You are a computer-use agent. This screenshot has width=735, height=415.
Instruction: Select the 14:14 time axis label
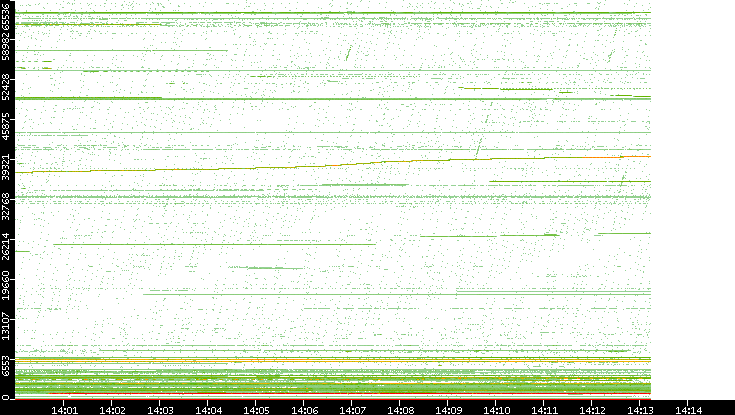click(689, 408)
